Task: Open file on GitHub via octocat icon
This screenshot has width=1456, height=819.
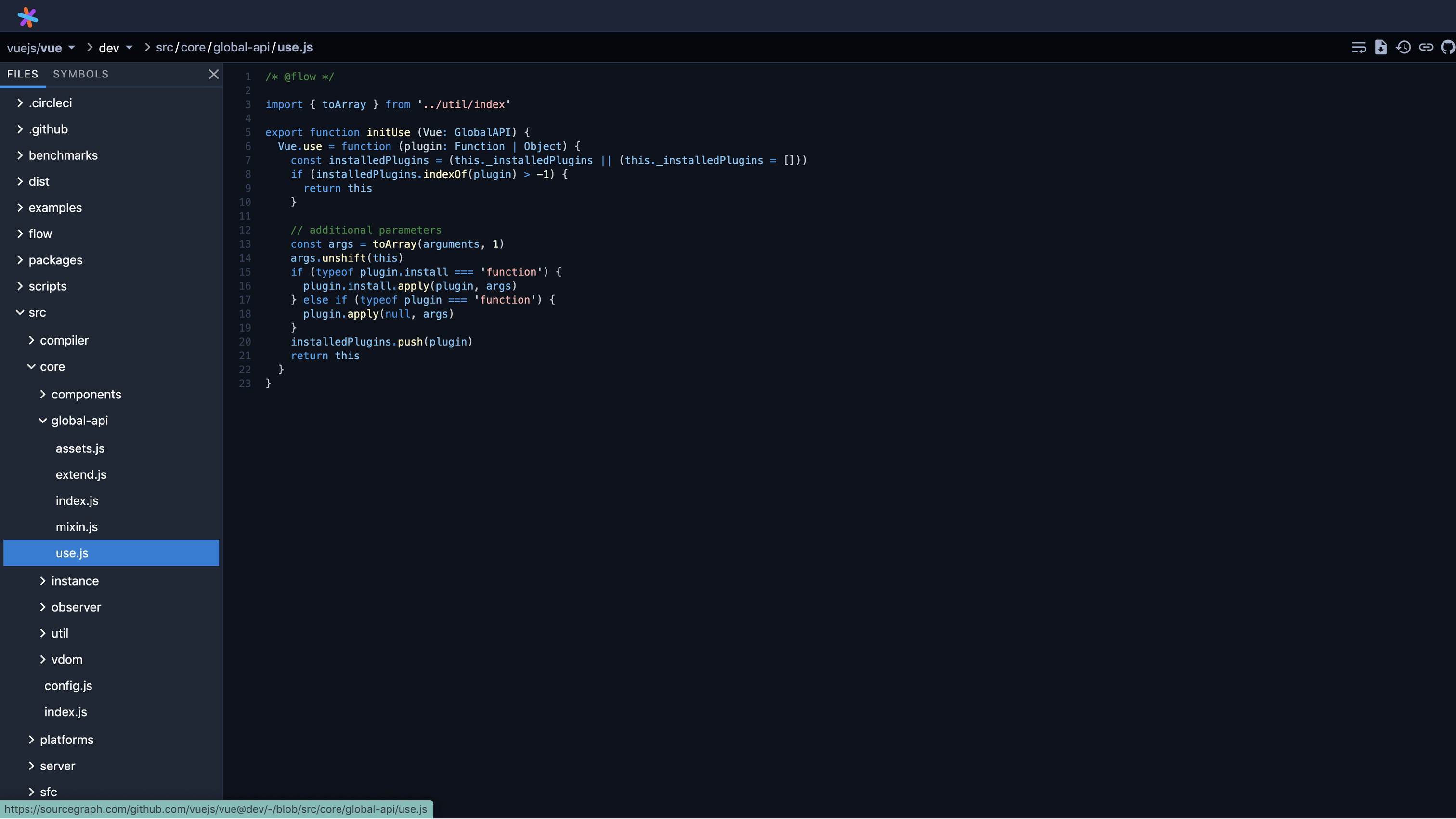Action: (1447, 48)
